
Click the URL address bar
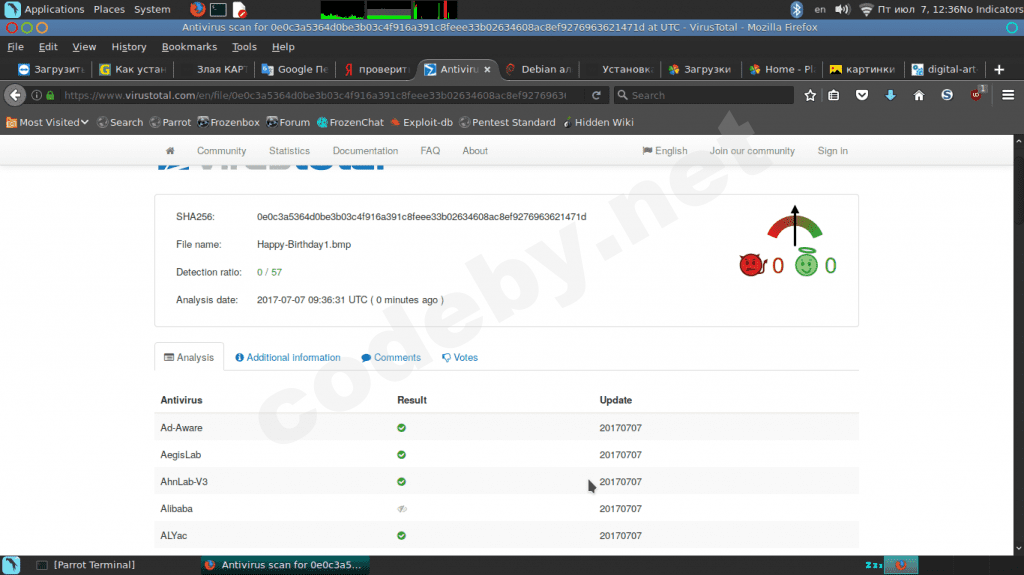(315, 95)
